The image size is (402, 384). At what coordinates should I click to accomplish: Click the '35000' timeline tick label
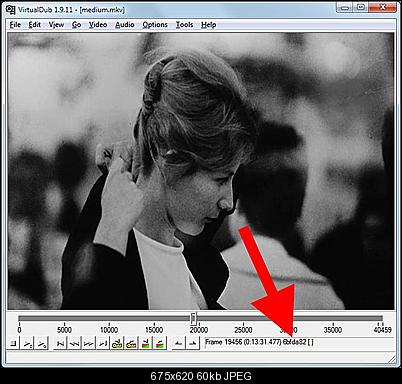(x=333, y=330)
